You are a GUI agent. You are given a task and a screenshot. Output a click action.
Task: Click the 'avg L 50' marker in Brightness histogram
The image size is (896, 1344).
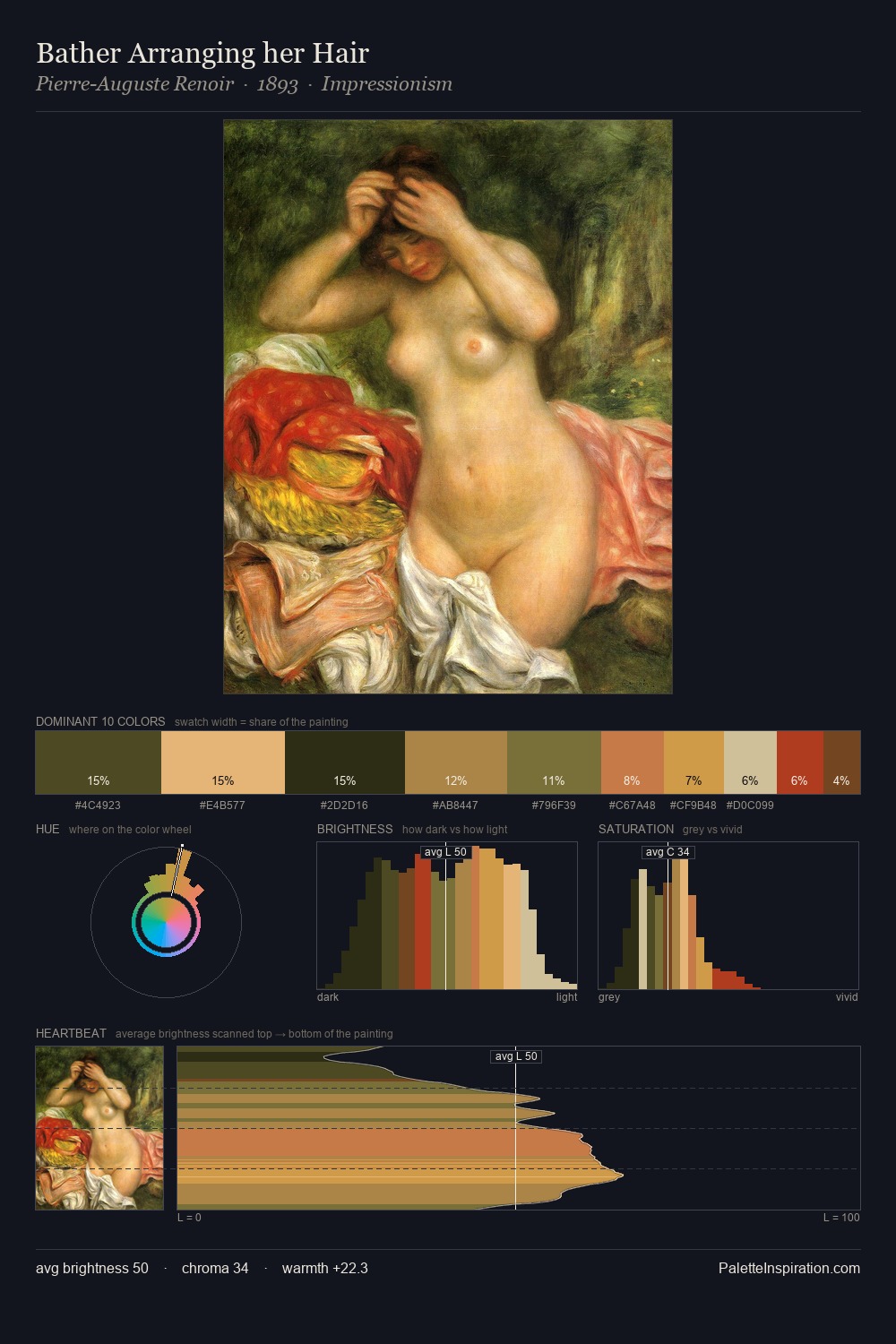[445, 852]
